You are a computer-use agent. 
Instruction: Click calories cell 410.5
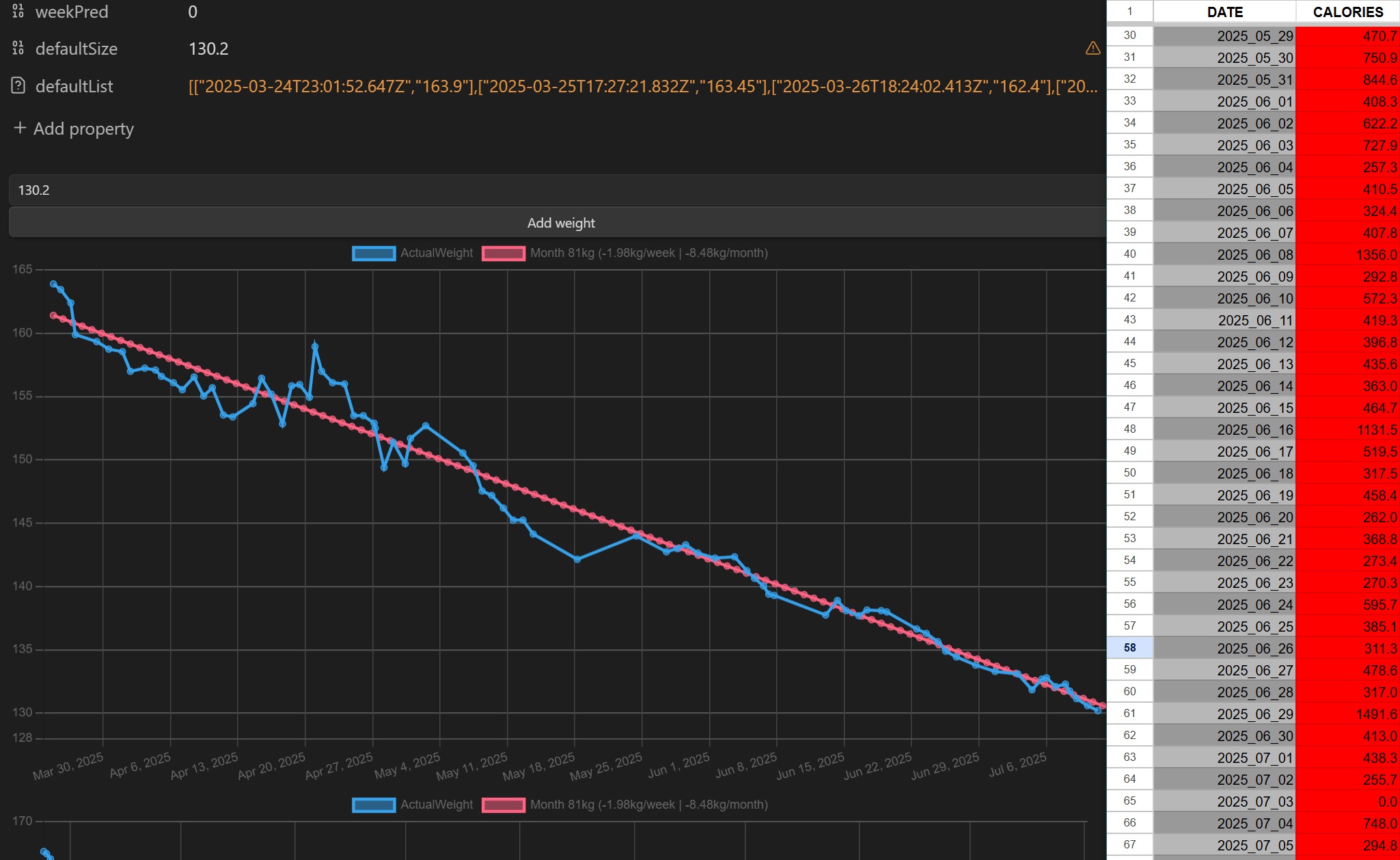[1347, 189]
